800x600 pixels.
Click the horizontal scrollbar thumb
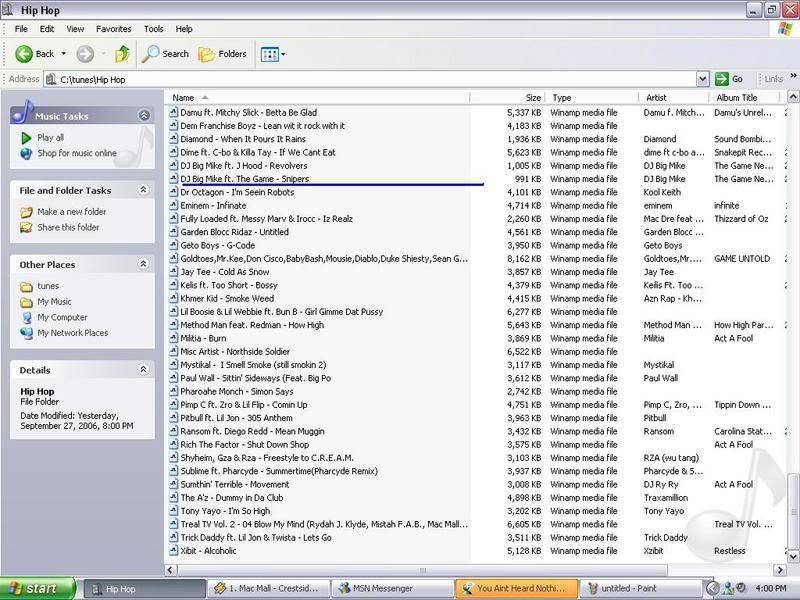(422, 570)
